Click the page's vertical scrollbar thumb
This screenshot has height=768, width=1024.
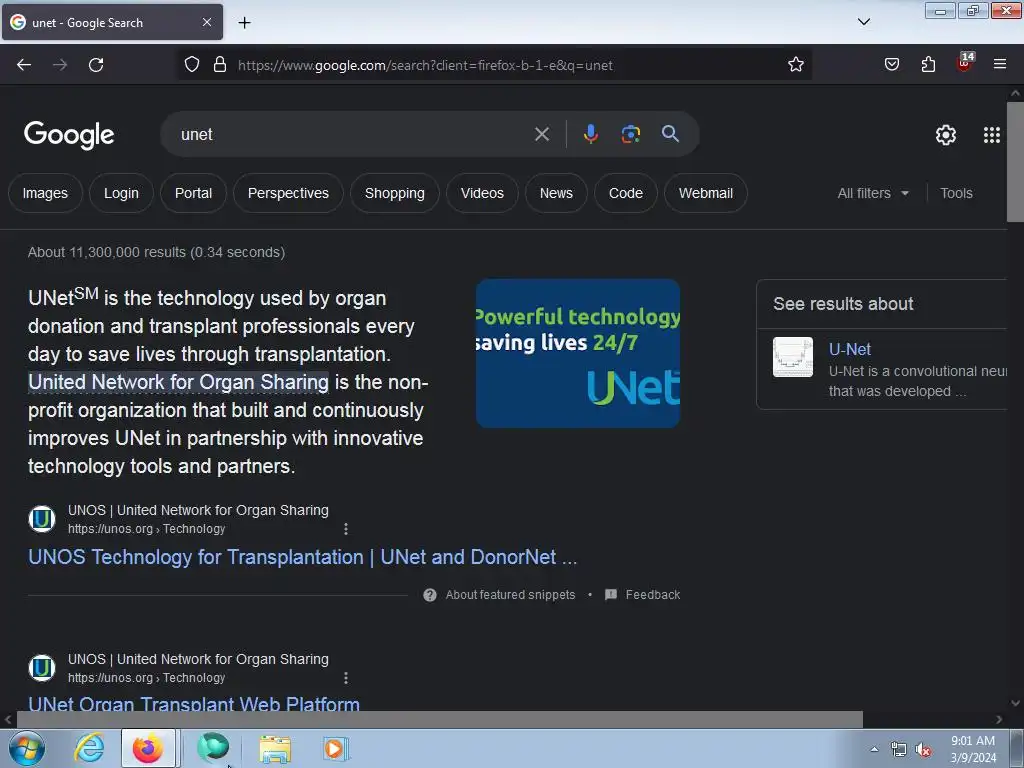pyautogui.click(x=1015, y=162)
